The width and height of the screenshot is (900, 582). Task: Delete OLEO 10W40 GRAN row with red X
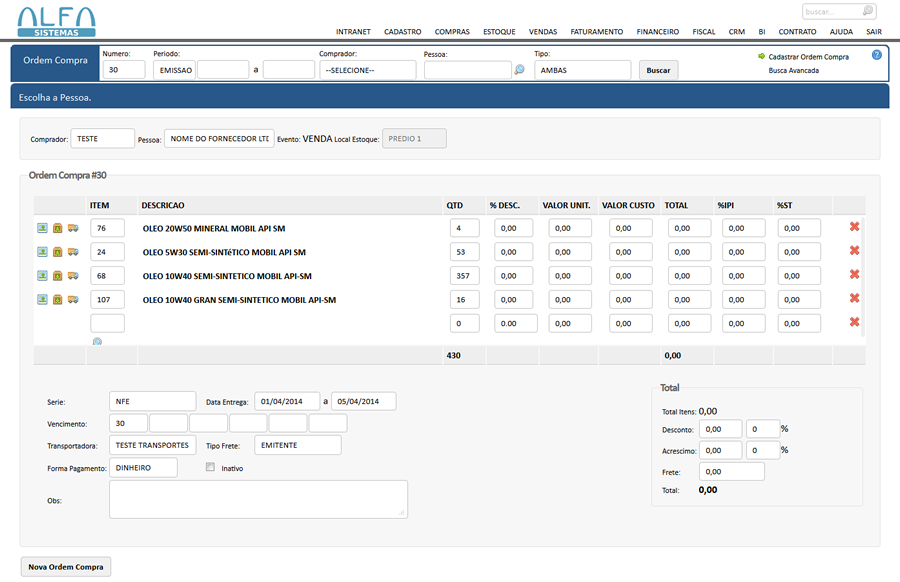pyautogui.click(x=855, y=298)
